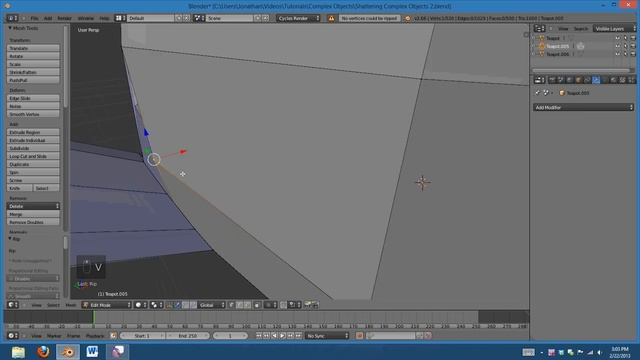Toggle limit selection to visible

click(257, 305)
